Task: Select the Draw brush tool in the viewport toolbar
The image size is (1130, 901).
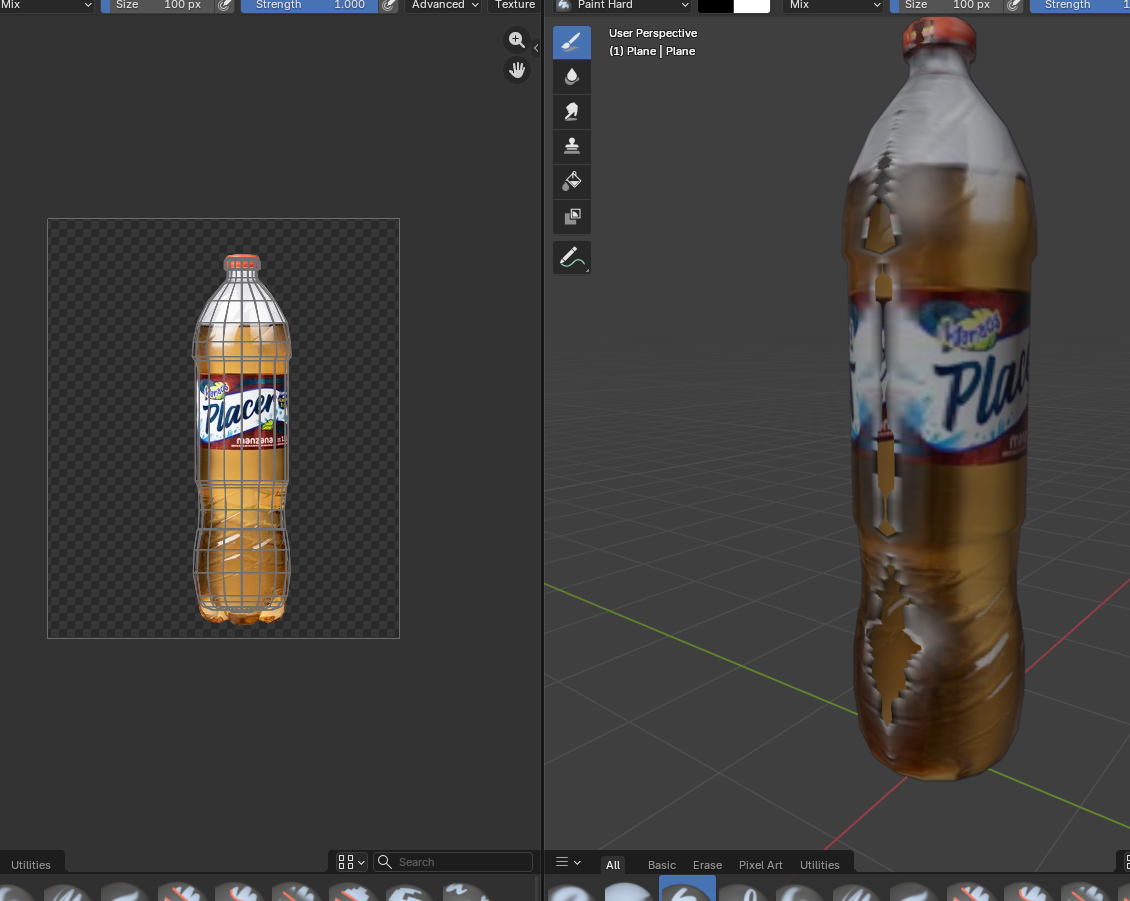Action: 571,43
